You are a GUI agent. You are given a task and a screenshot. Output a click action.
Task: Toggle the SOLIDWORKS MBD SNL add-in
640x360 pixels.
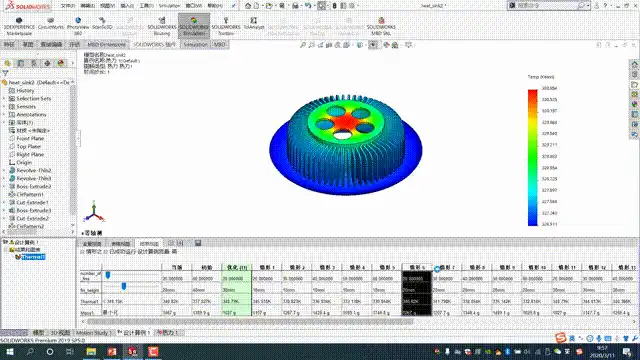[x=381, y=26]
